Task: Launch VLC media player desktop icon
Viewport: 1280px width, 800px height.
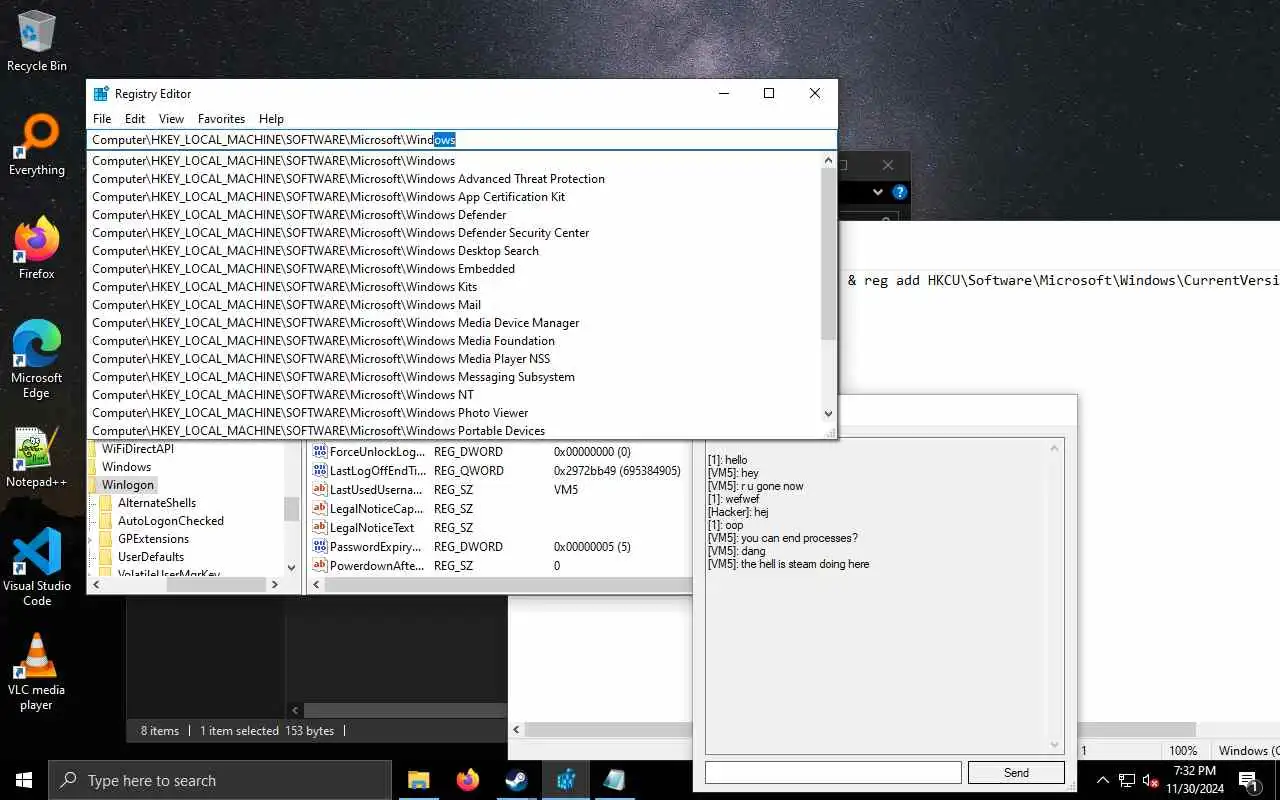Action: point(37,671)
